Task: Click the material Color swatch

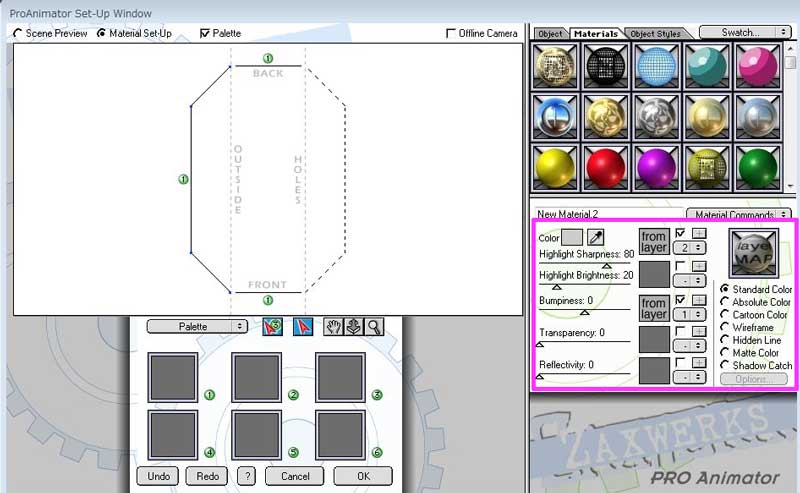Action: pos(572,237)
